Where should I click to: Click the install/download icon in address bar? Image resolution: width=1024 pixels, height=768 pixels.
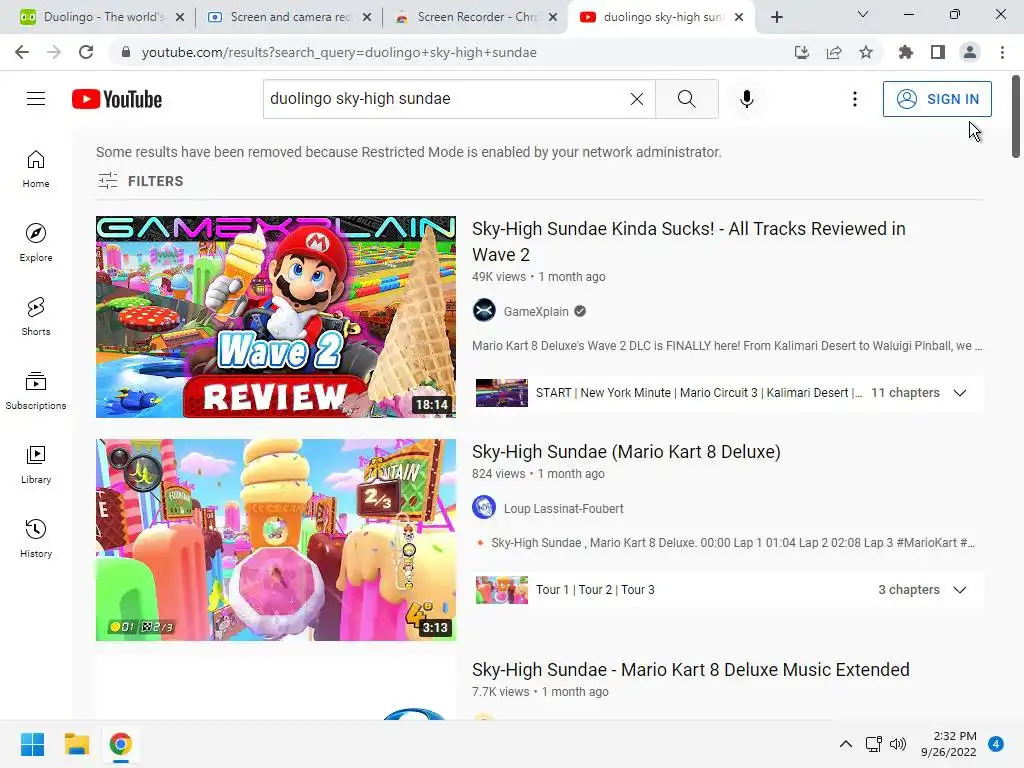pos(801,52)
